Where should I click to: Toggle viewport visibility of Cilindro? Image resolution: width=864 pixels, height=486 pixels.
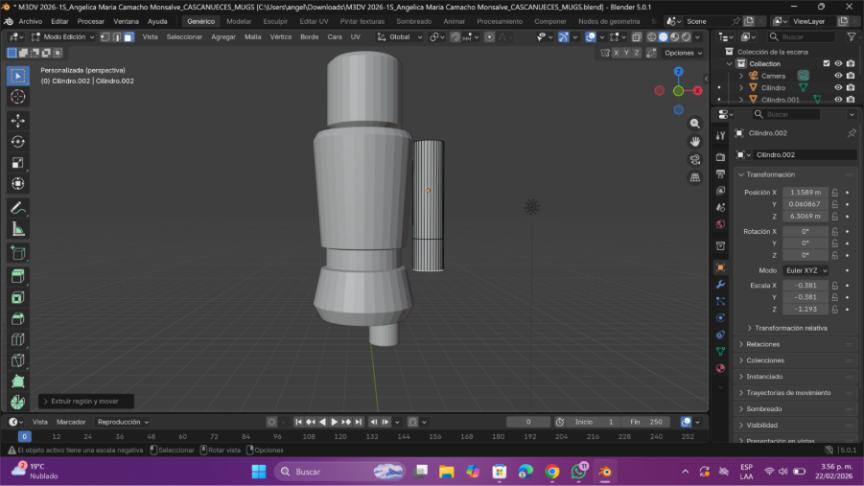click(838, 87)
